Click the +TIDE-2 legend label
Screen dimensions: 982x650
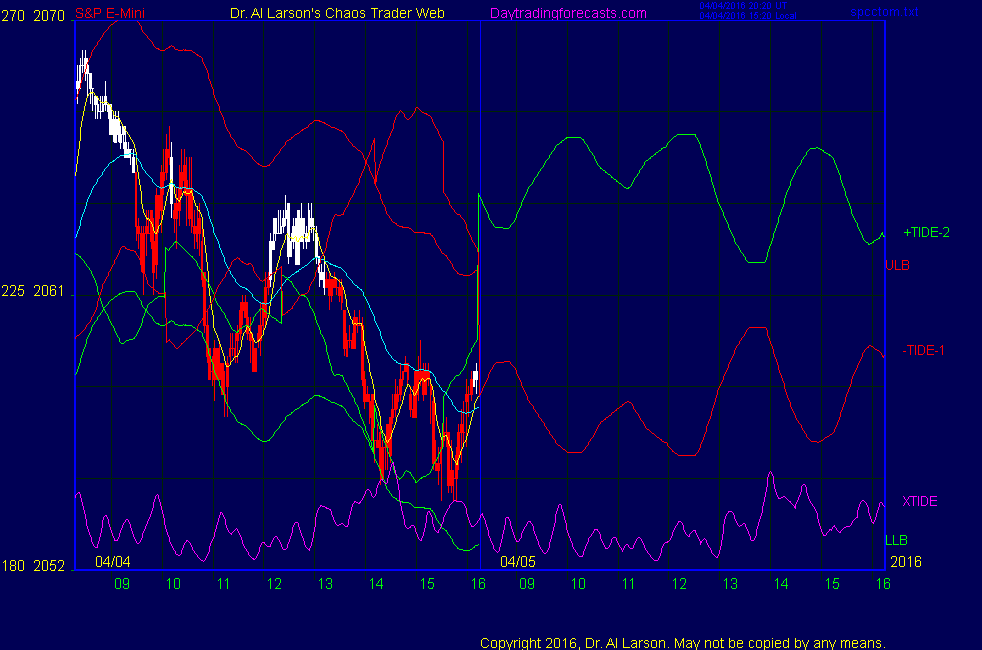(926, 232)
